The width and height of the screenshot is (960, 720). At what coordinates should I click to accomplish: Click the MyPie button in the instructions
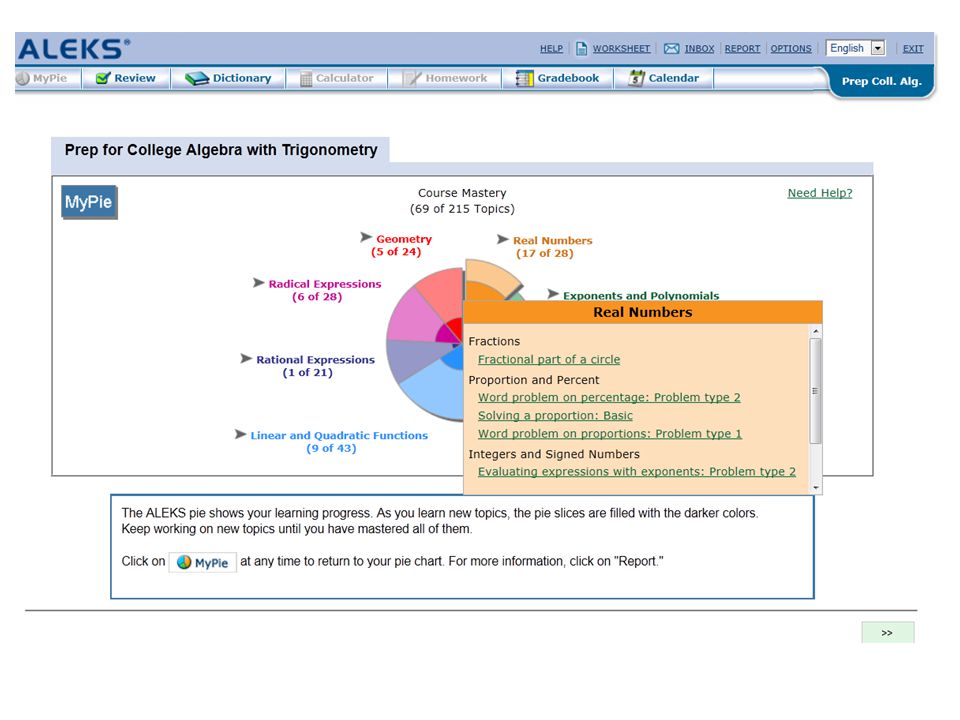pos(203,563)
